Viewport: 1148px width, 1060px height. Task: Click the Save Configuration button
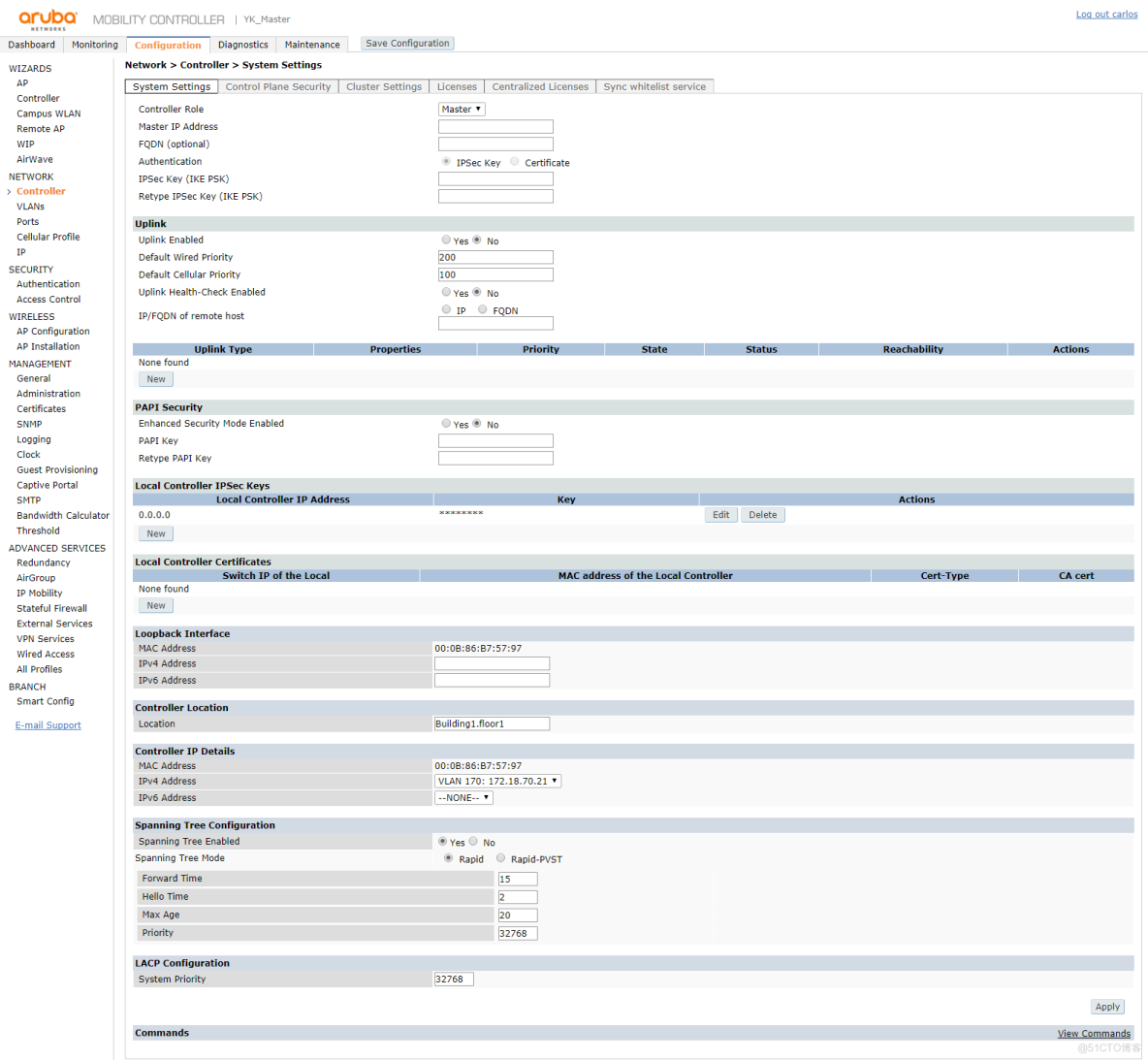click(408, 44)
